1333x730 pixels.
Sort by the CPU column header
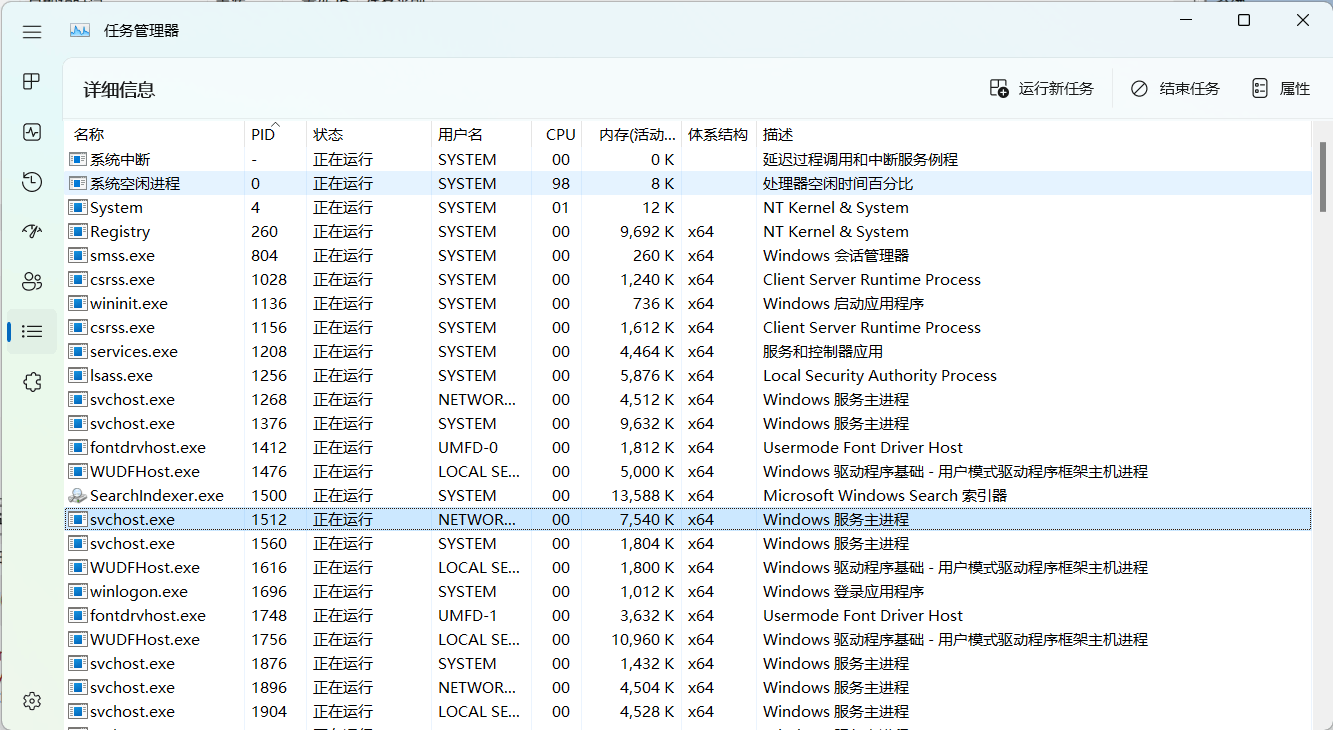(x=557, y=134)
